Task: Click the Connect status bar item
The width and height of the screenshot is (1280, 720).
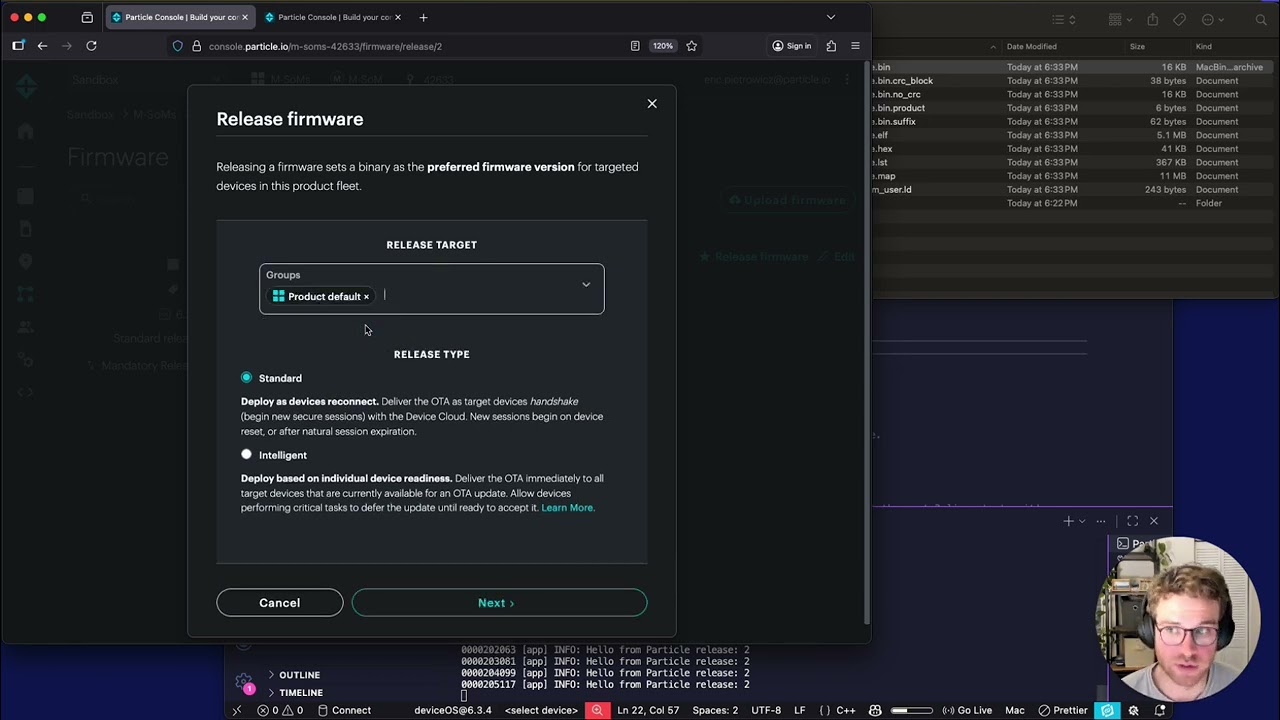Action: tap(344, 710)
